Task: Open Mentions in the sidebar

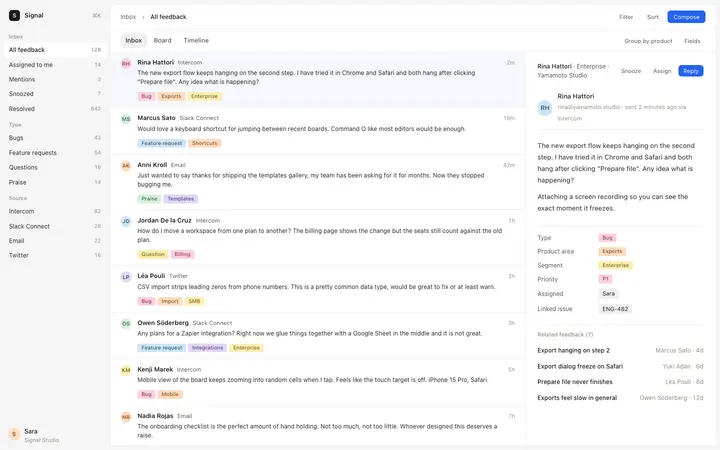Action: coord(55,79)
